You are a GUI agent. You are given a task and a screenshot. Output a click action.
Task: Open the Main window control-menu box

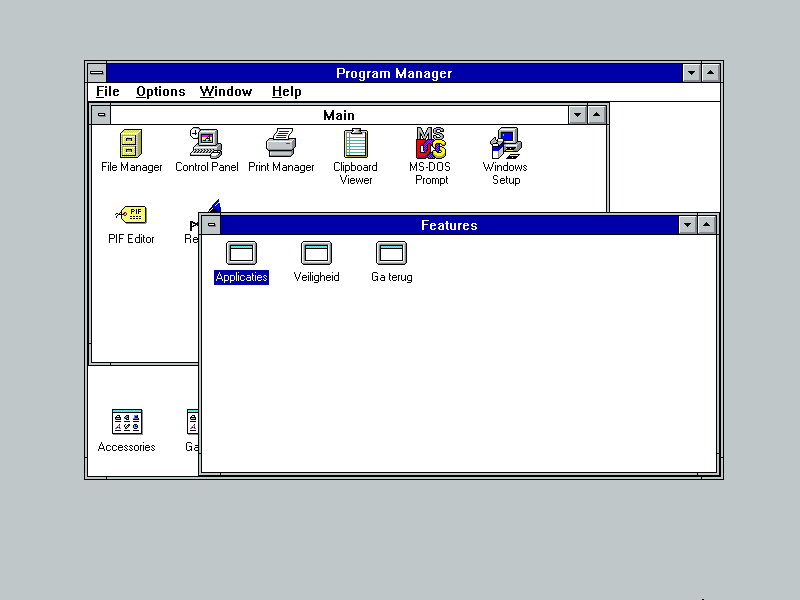(x=101, y=115)
